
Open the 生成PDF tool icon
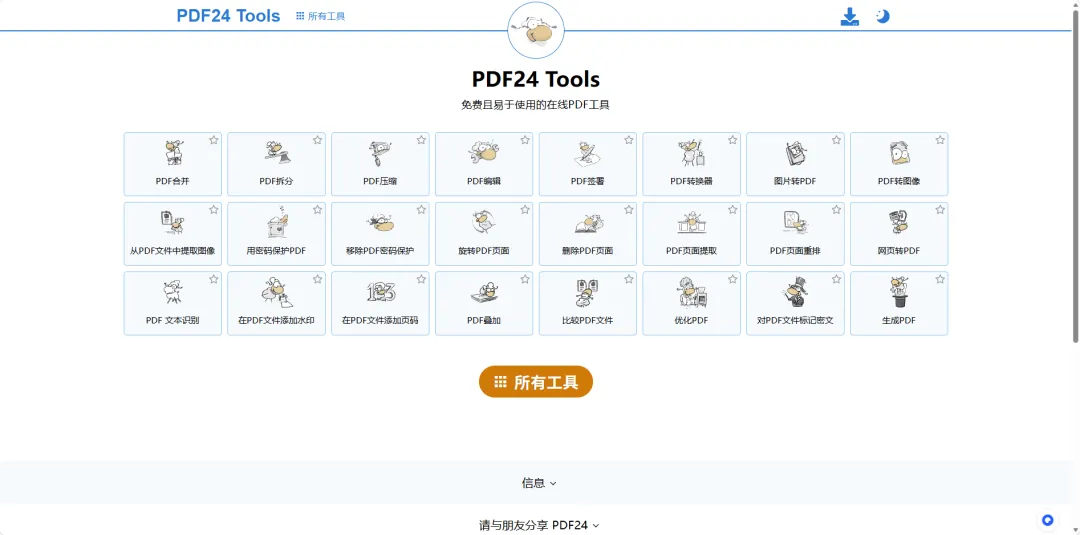(899, 292)
